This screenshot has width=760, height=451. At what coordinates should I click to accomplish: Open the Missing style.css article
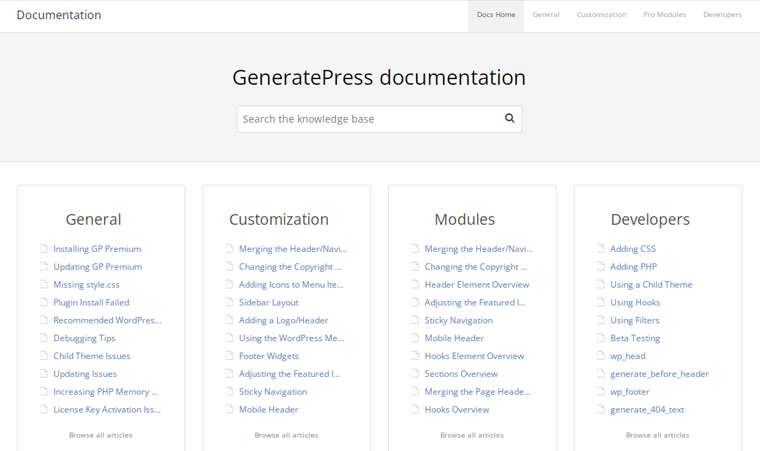click(x=86, y=285)
